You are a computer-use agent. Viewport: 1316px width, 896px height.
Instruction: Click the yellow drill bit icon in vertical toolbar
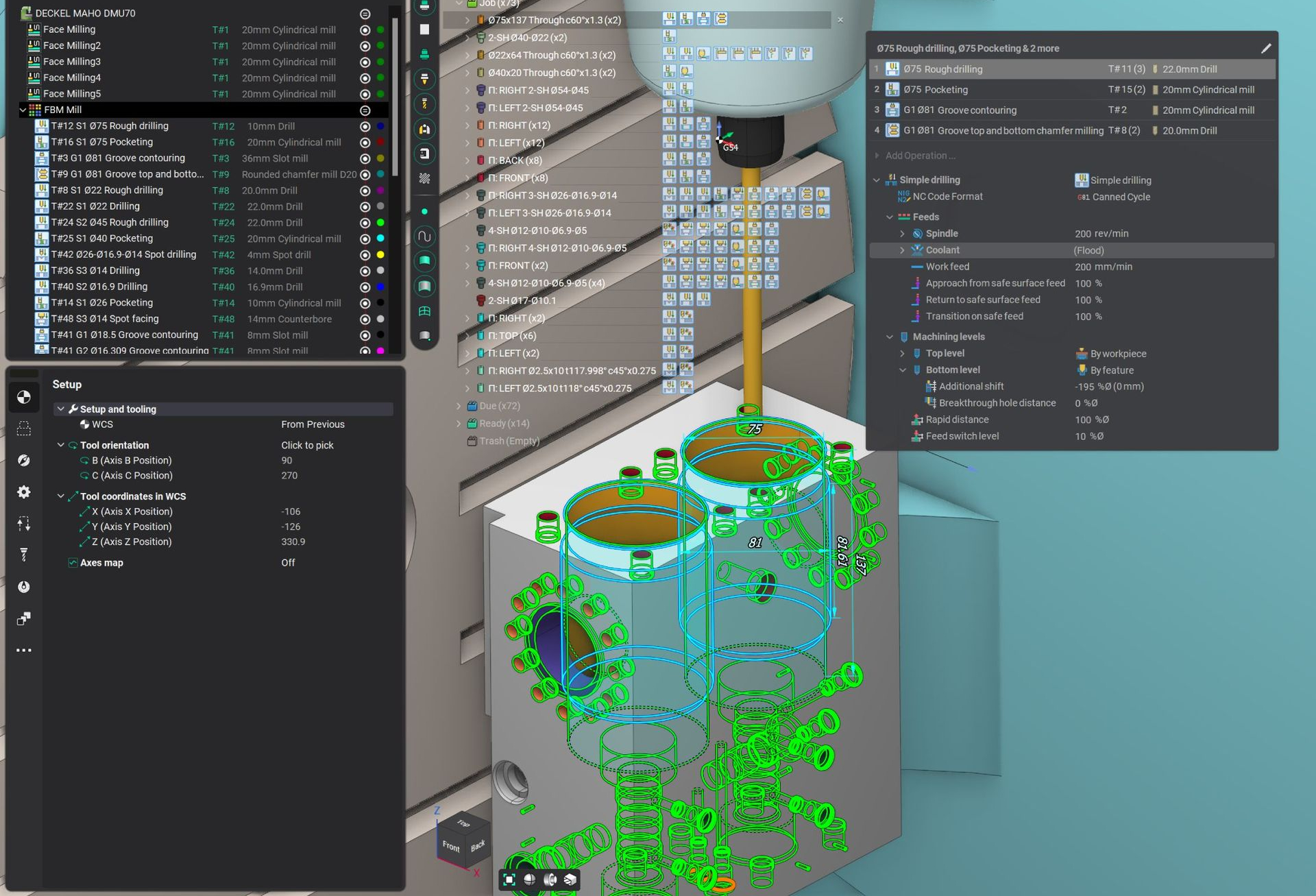pyautogui.click(x=424, y=104)
